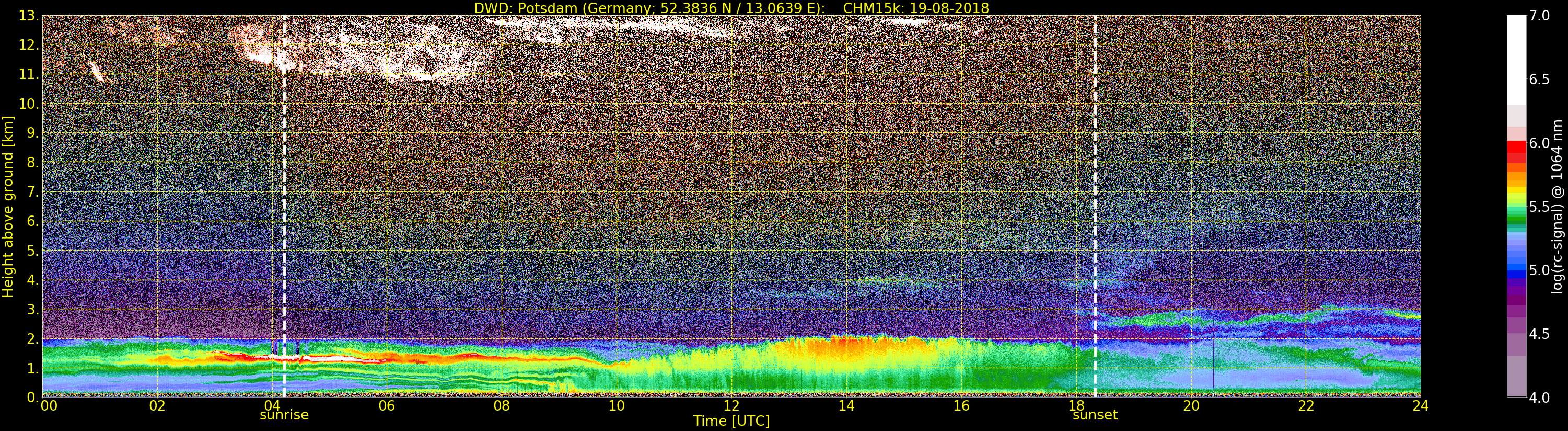The image size is (1568, 431).
Task: Click the time axis tick '14'
Action: 846,405
